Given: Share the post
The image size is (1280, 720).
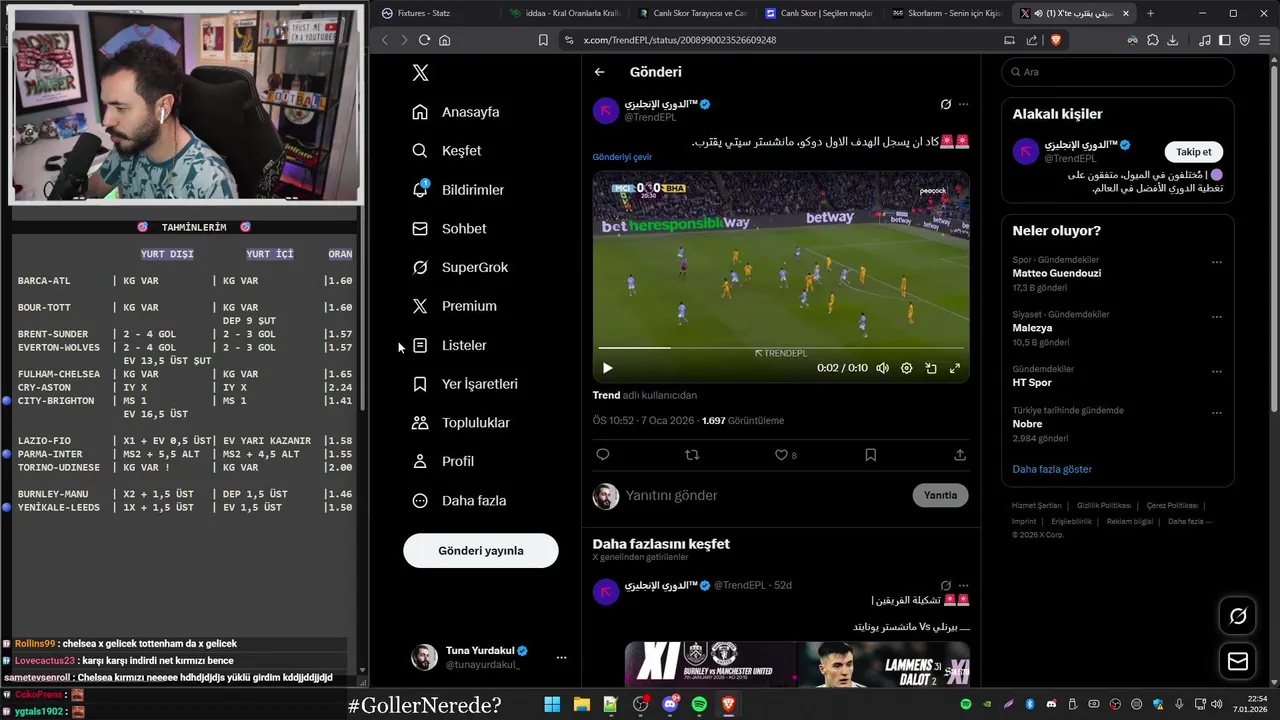Looking at the screenshot, I should 960,455.
